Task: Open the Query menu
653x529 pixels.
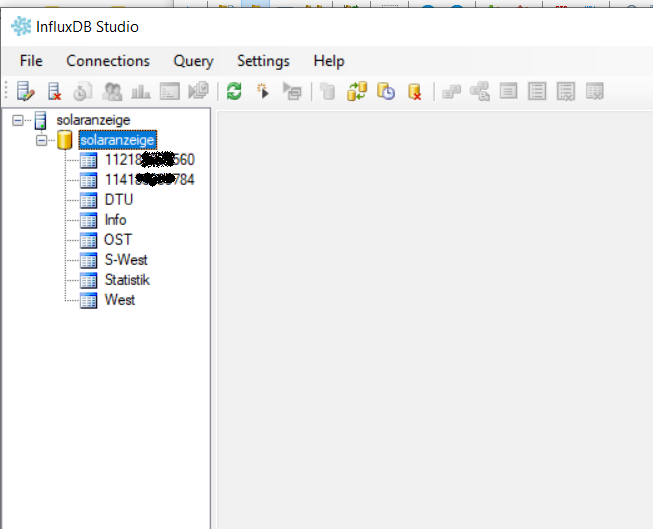Action: 193,61
